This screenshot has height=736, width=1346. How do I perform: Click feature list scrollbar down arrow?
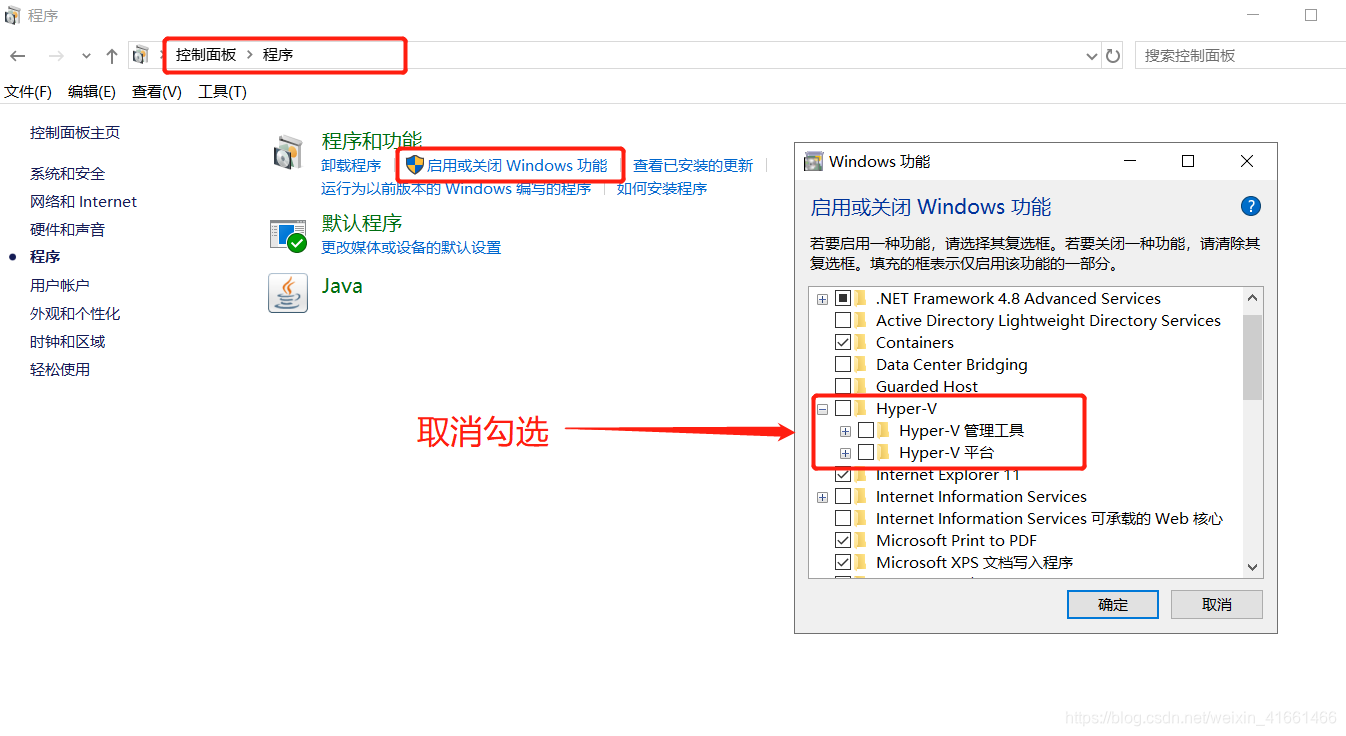click(x=1252, y=567)
